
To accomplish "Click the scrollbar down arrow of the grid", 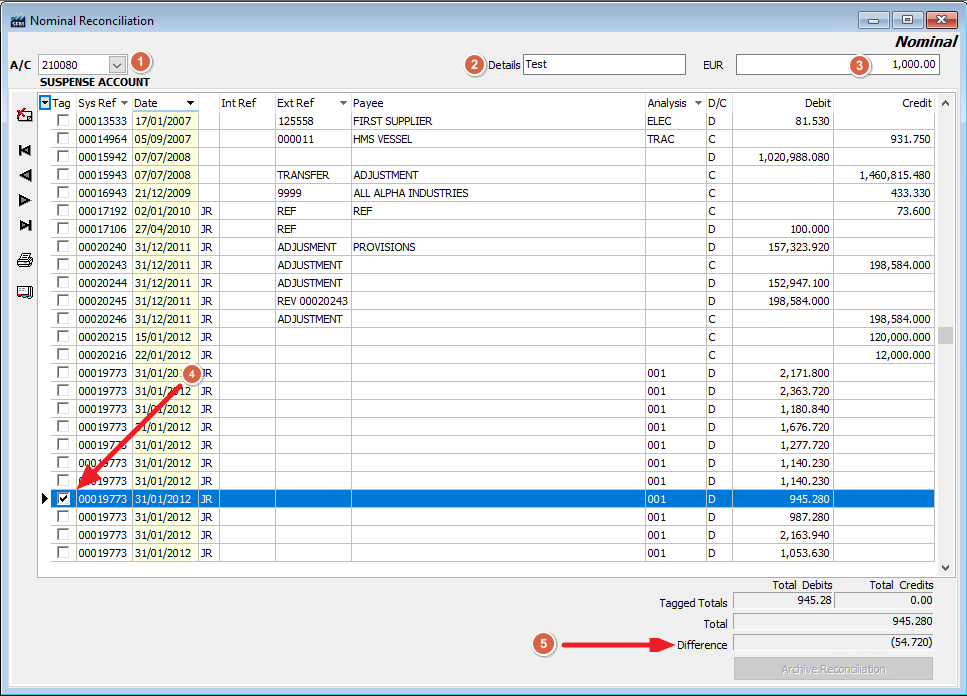I will click(x=945, y=568).
